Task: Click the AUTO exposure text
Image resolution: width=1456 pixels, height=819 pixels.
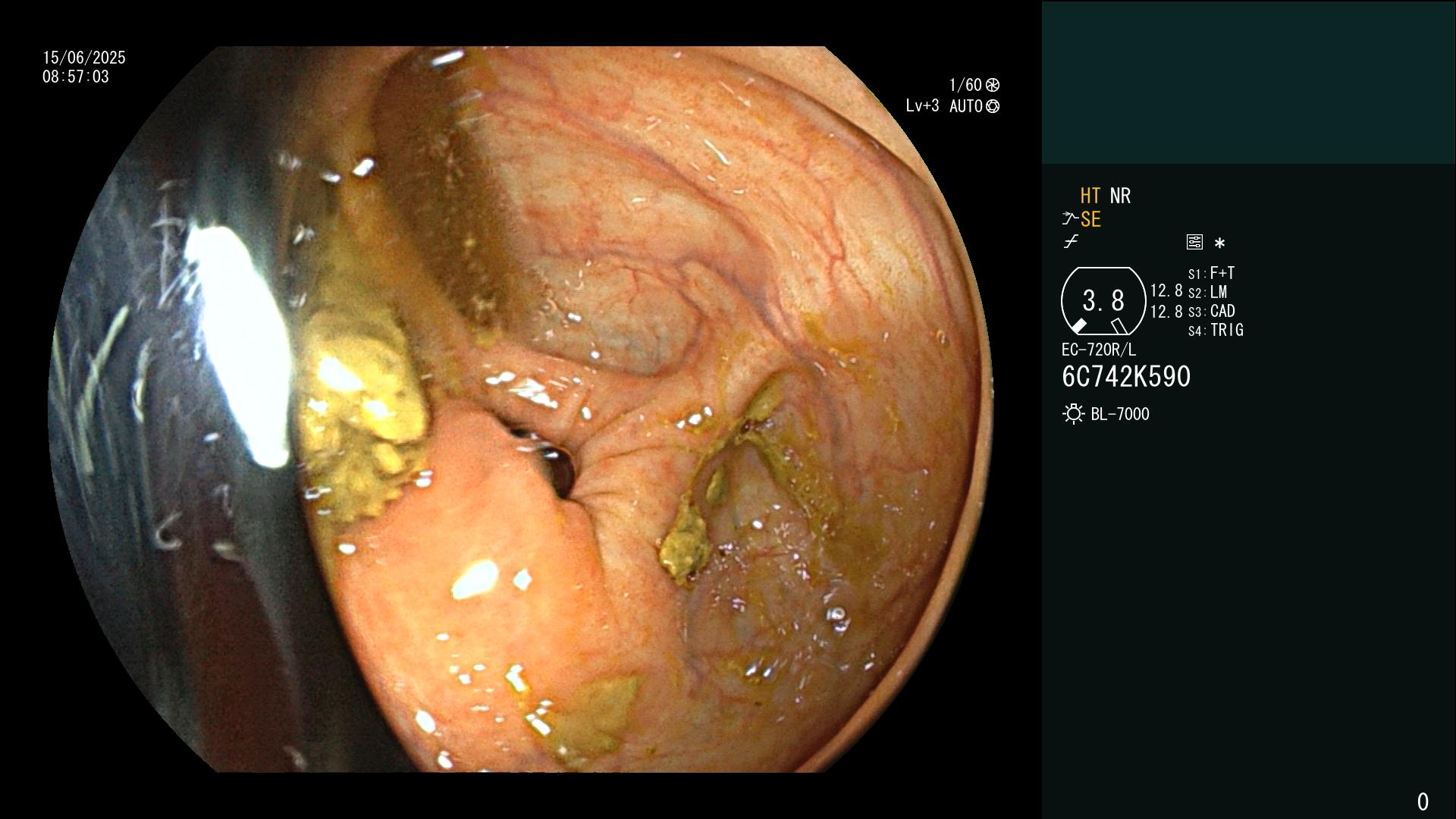Action: pos(965,106)
